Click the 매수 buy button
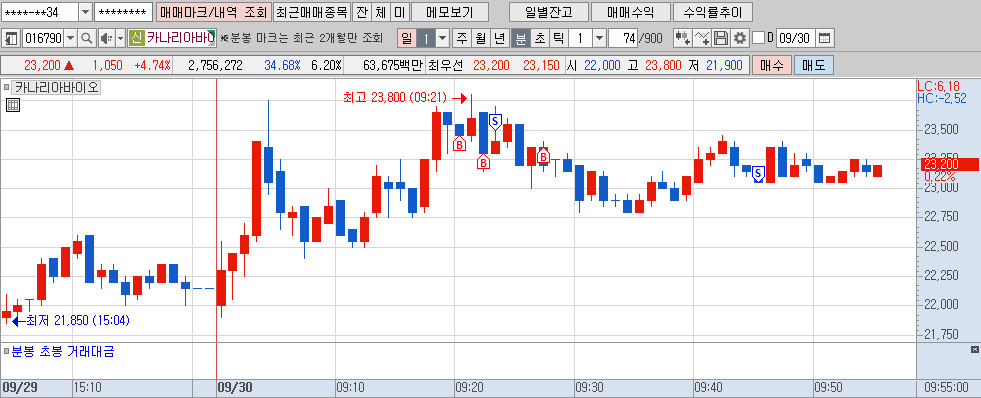 coord(772,65)
